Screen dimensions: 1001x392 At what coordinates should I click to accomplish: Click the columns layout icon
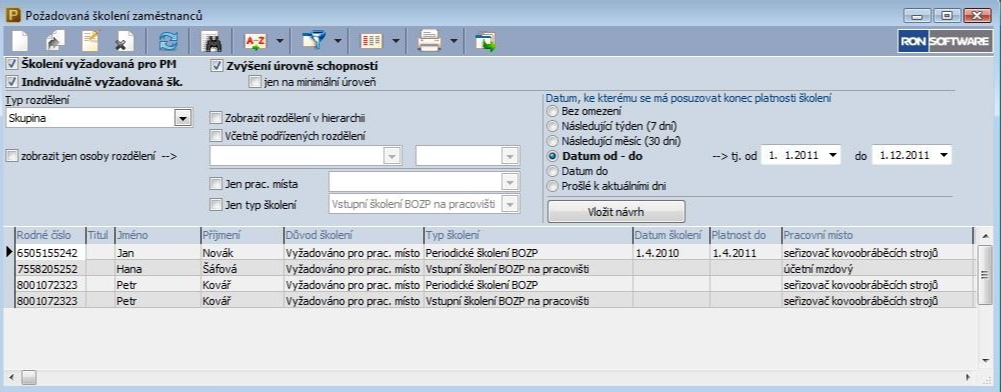371,41
